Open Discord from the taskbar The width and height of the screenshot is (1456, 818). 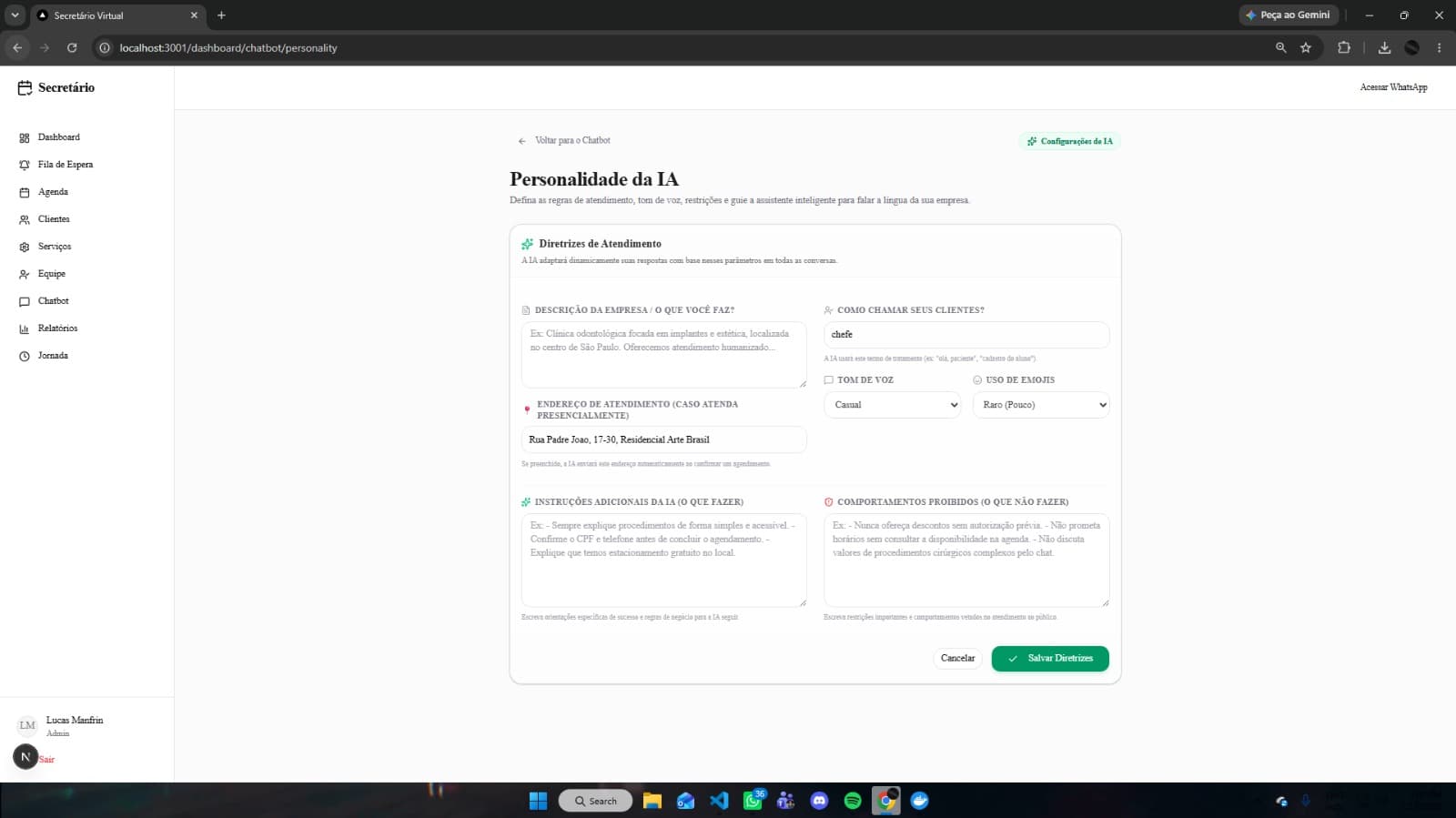(x=819, y=801)
